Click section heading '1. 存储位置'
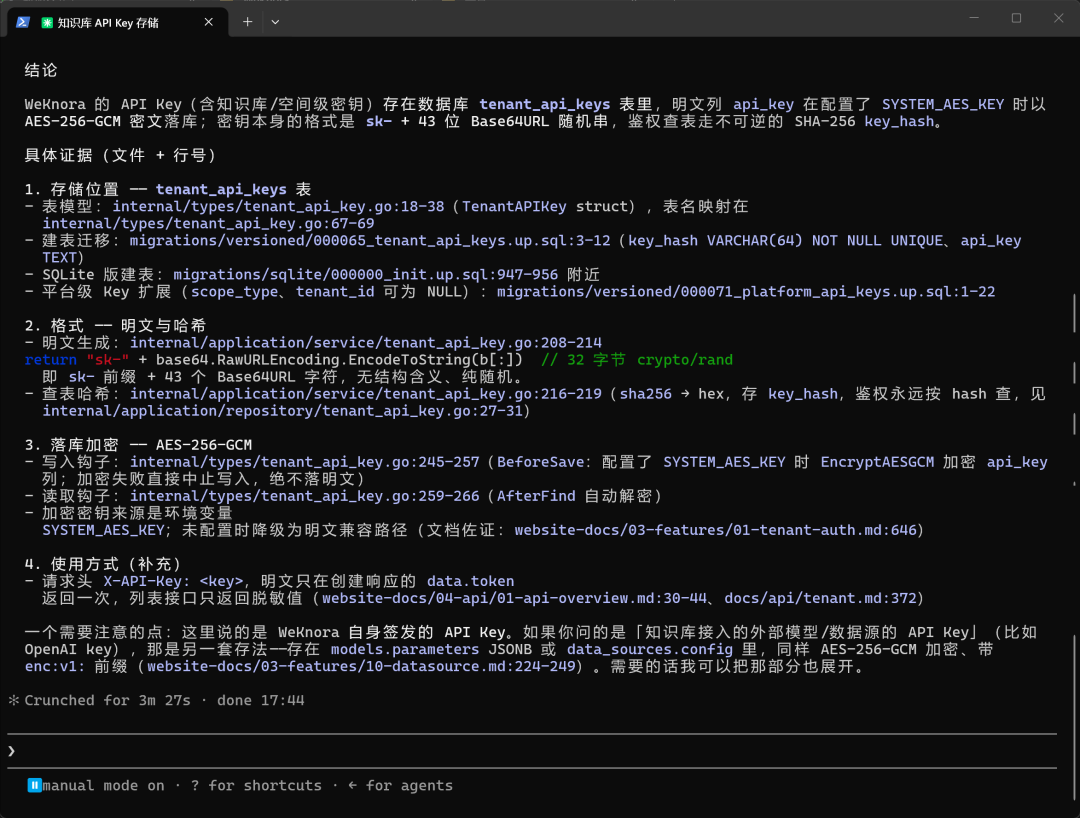1080x818 pixels. pos(72,189)
